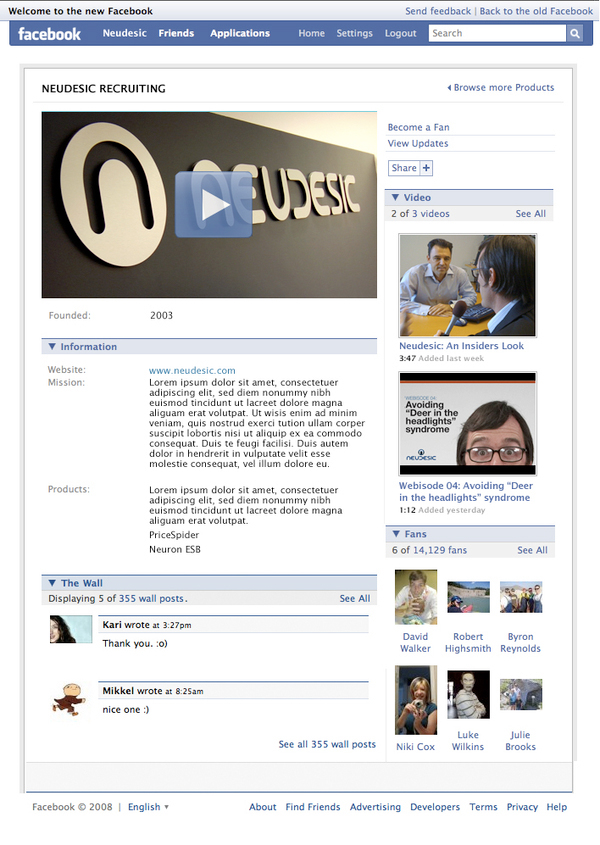Open Mikkel's cartoon avatar
The height and width of the screenshot is (845, 600).
(x=69, y=698)
